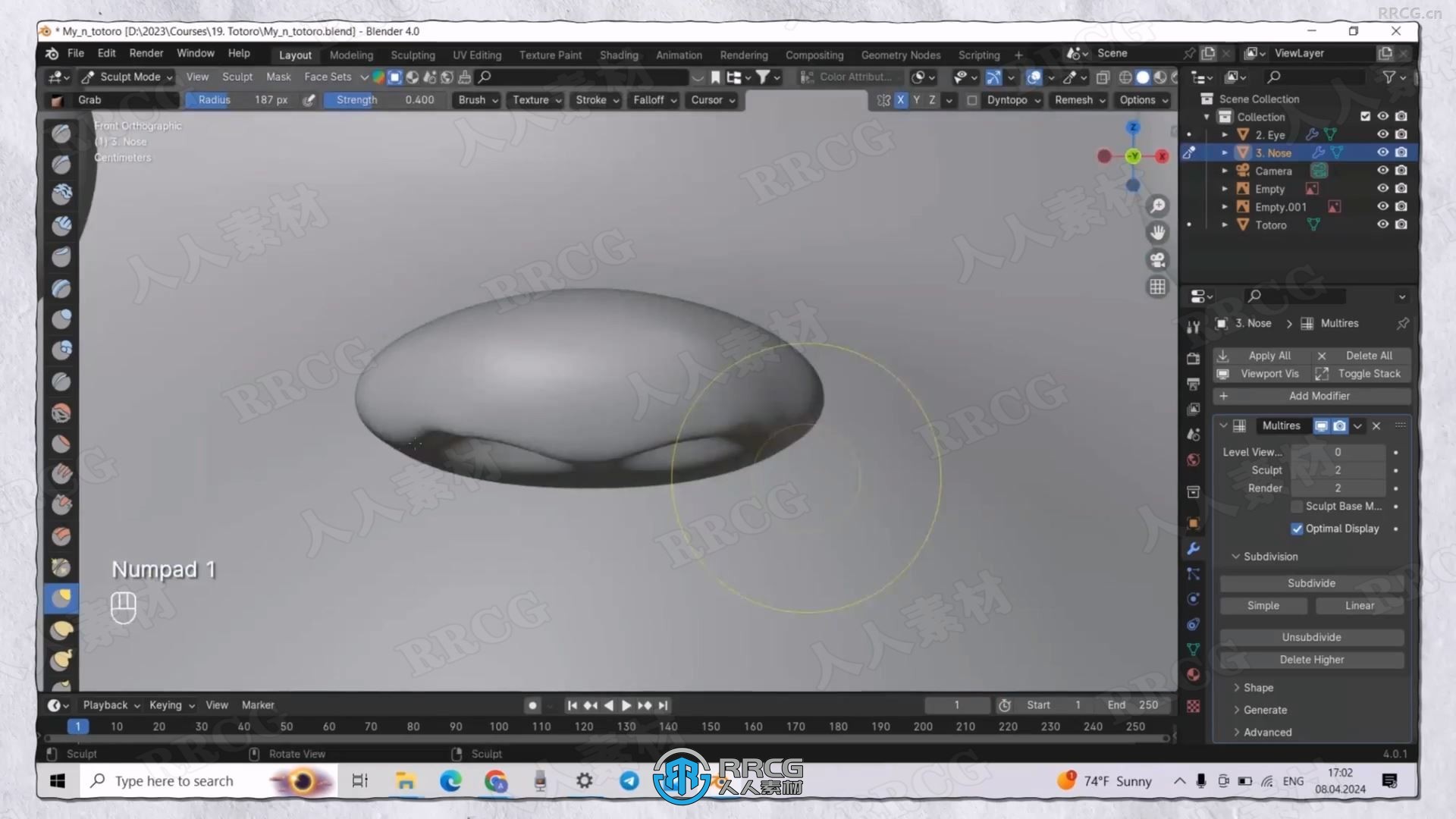This screenshot has height=819, width=1456.
Task: Click the pin icon in properties header
Action: point(1403,324)
